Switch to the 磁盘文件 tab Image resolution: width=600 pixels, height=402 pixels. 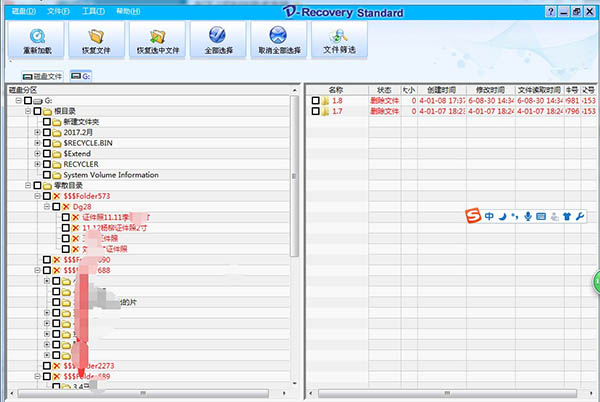tap(42, 76)
